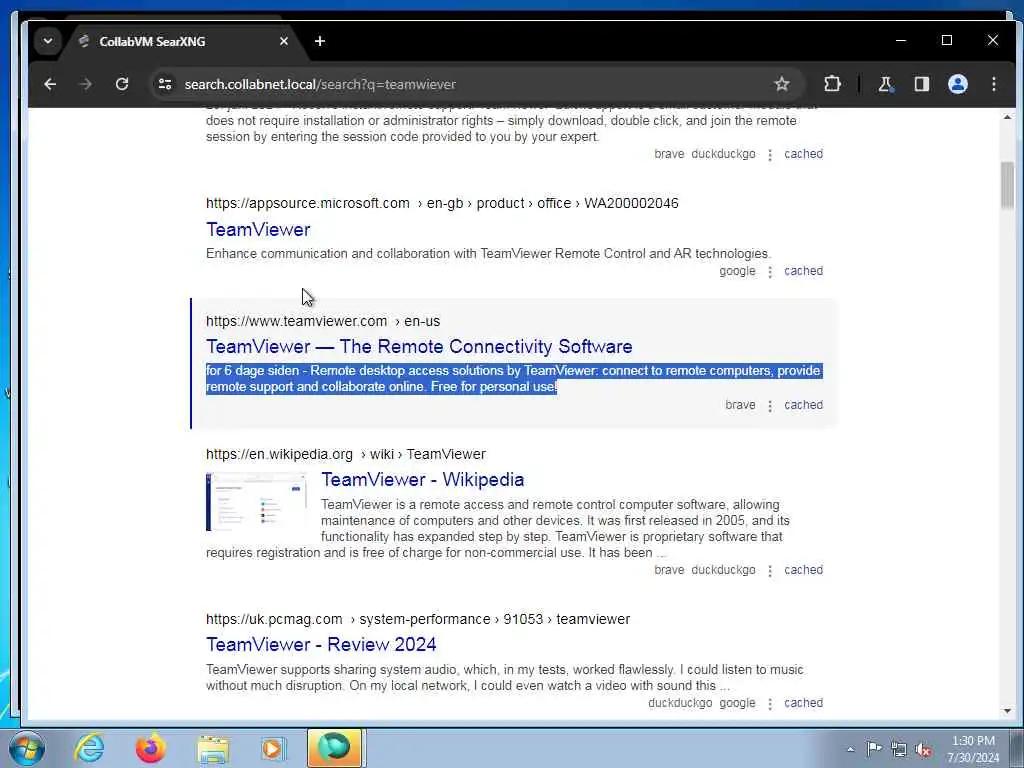Click the google engine label on appsource result

click(737, 271)
